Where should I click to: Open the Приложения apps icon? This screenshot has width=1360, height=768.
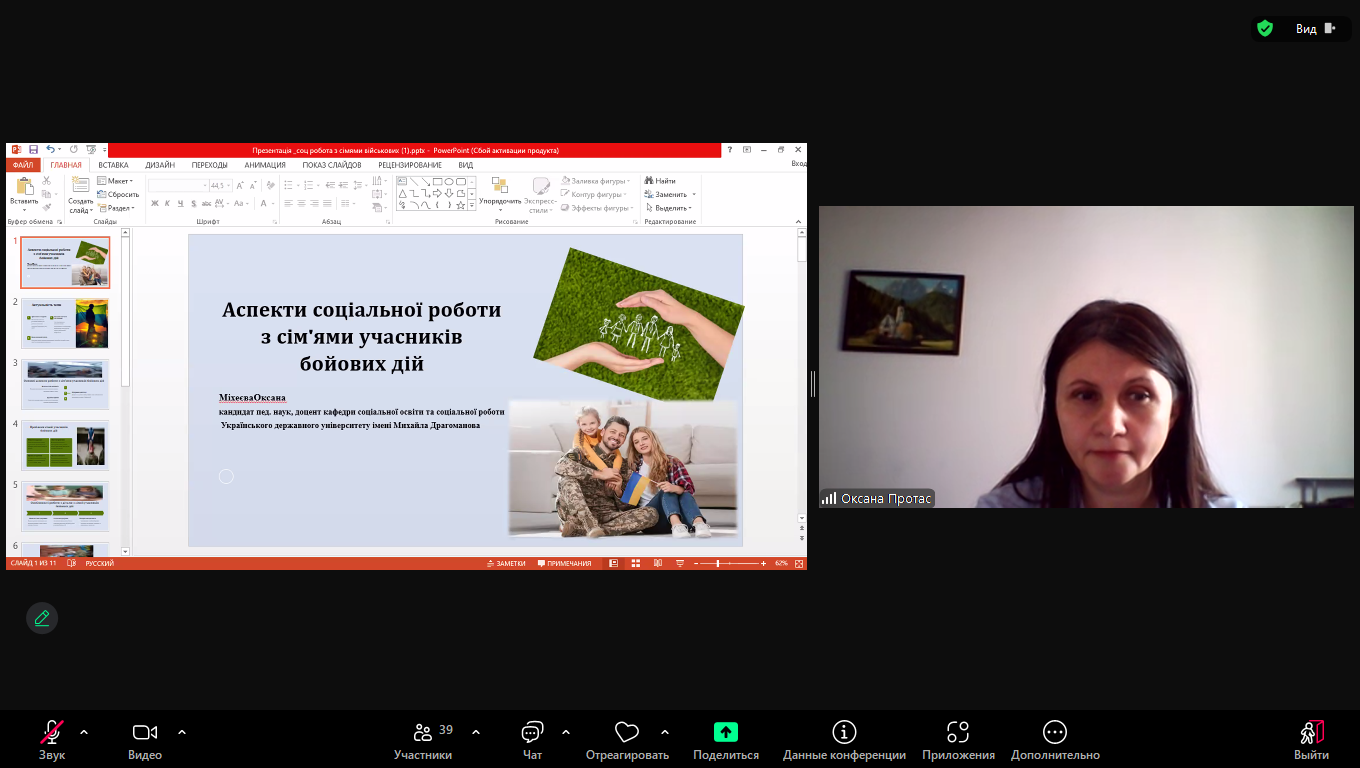[958, 732]
